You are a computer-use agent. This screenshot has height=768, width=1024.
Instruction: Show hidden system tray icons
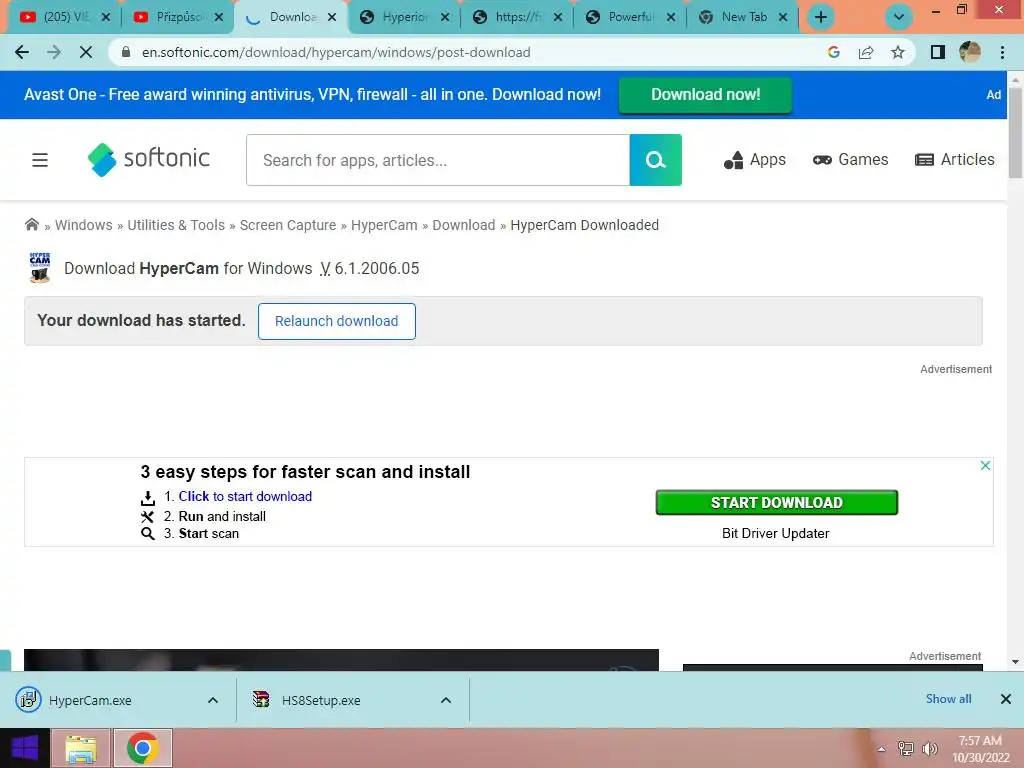[881, 749]
